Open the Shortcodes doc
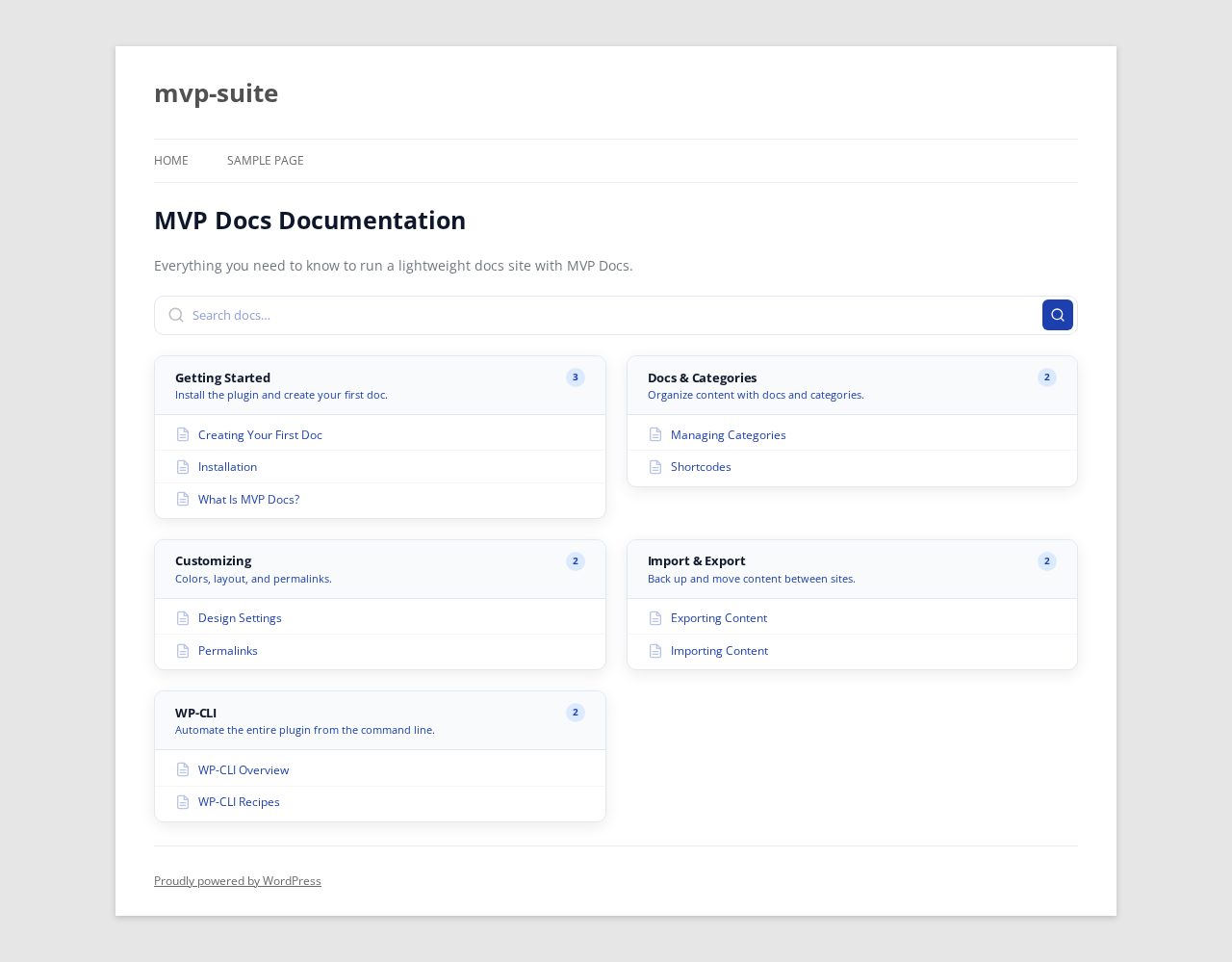 701,467
